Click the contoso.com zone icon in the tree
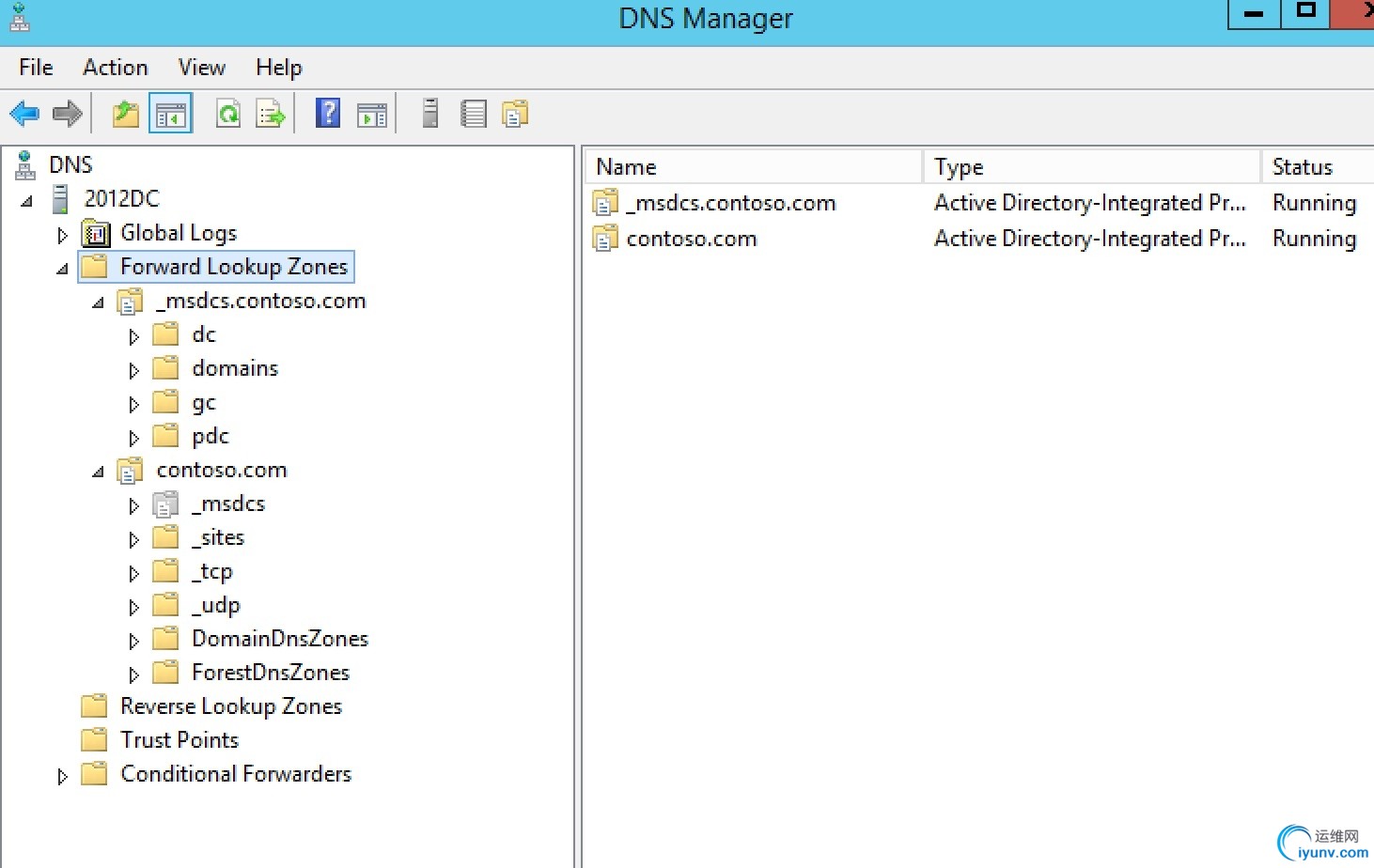The width and height of the screenshot is (1374, 868). point(130,470)
